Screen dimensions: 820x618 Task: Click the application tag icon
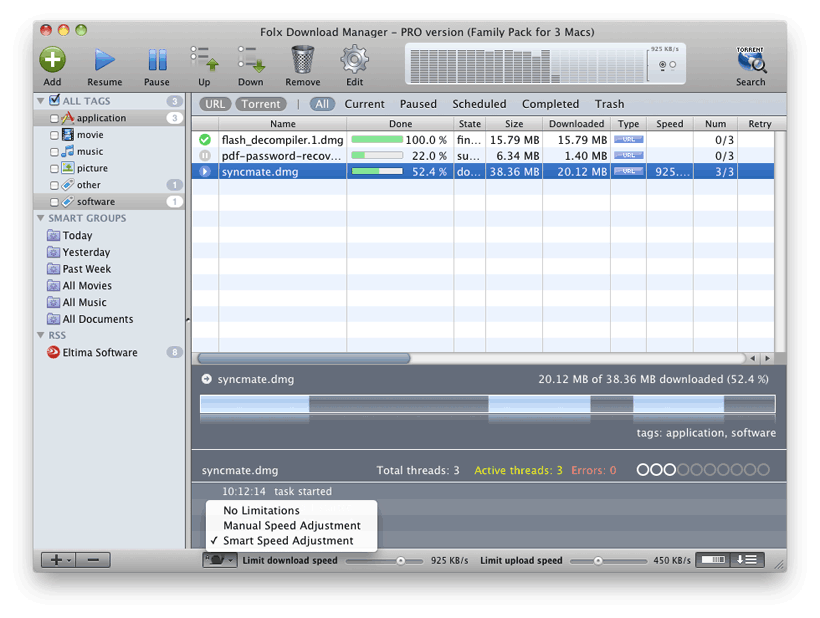pyautogui.click(x=67, y=118)
